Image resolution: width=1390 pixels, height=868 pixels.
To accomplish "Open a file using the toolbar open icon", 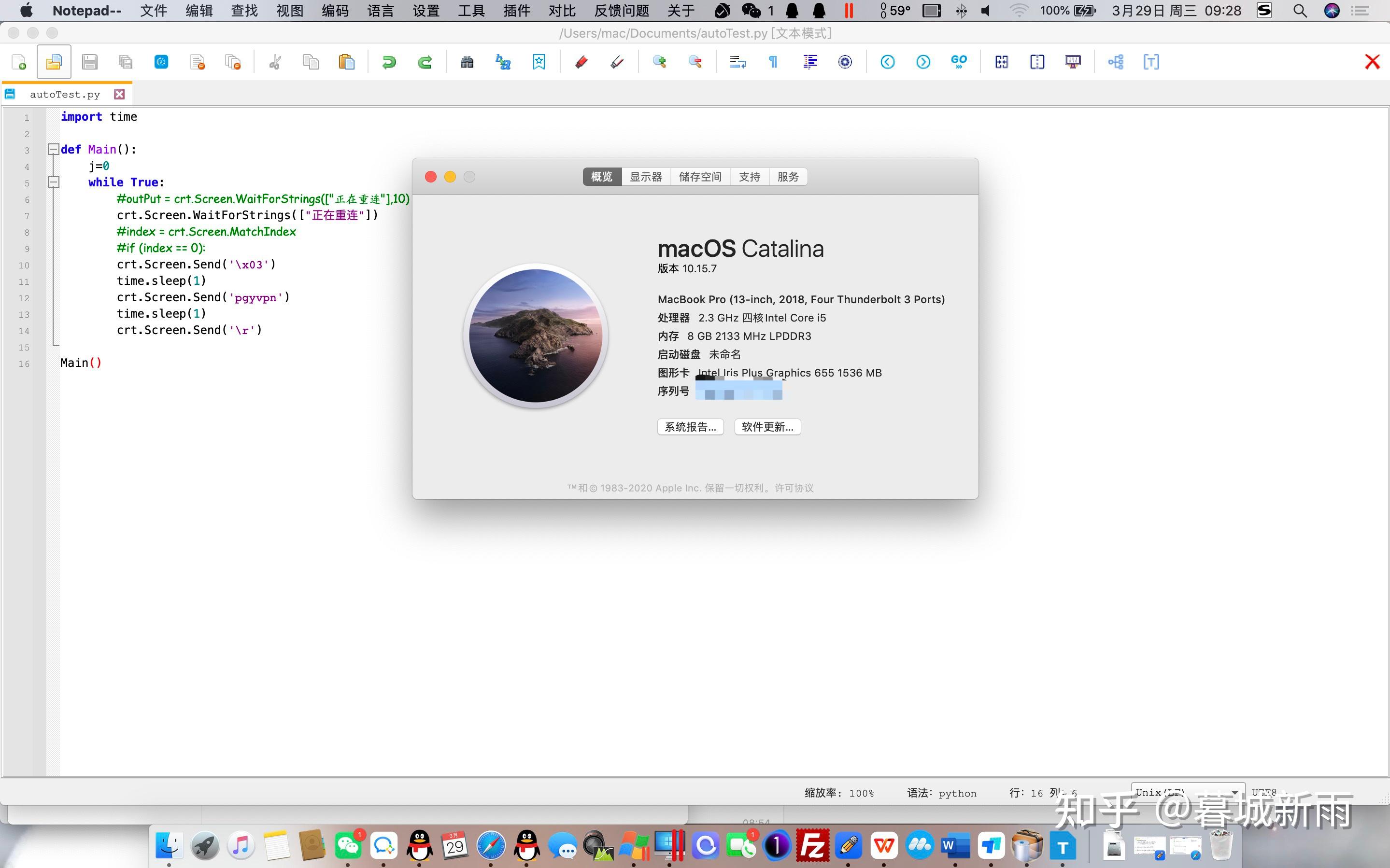I will 54,61.
